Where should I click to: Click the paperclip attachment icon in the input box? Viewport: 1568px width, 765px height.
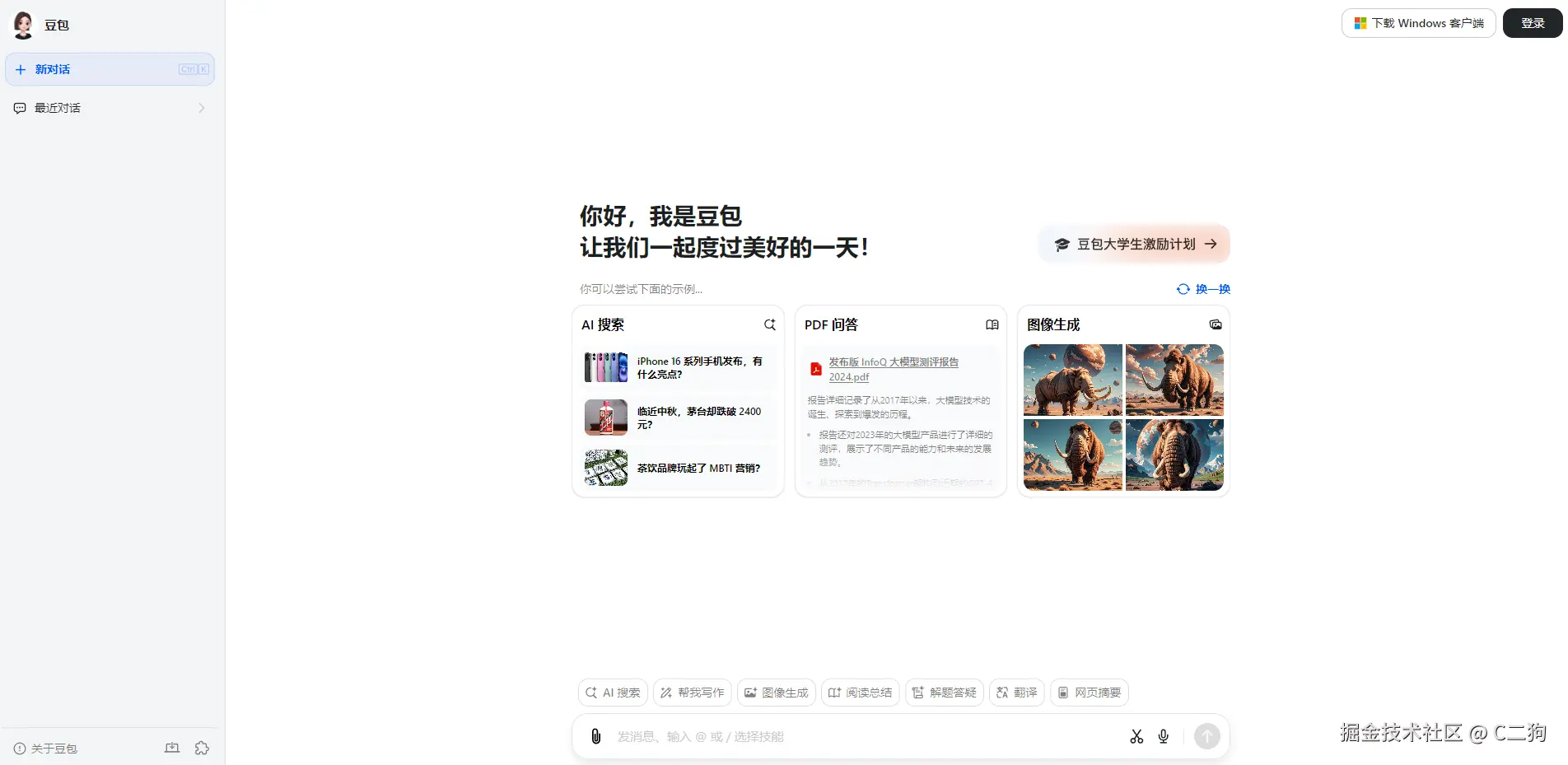[595, 736]
